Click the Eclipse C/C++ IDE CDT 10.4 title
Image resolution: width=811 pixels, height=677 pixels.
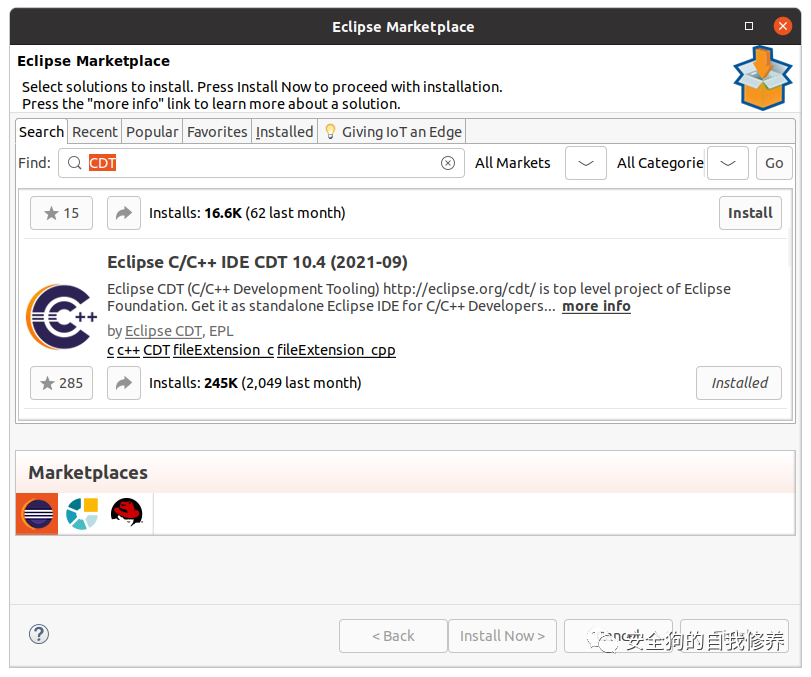point(257,262)
